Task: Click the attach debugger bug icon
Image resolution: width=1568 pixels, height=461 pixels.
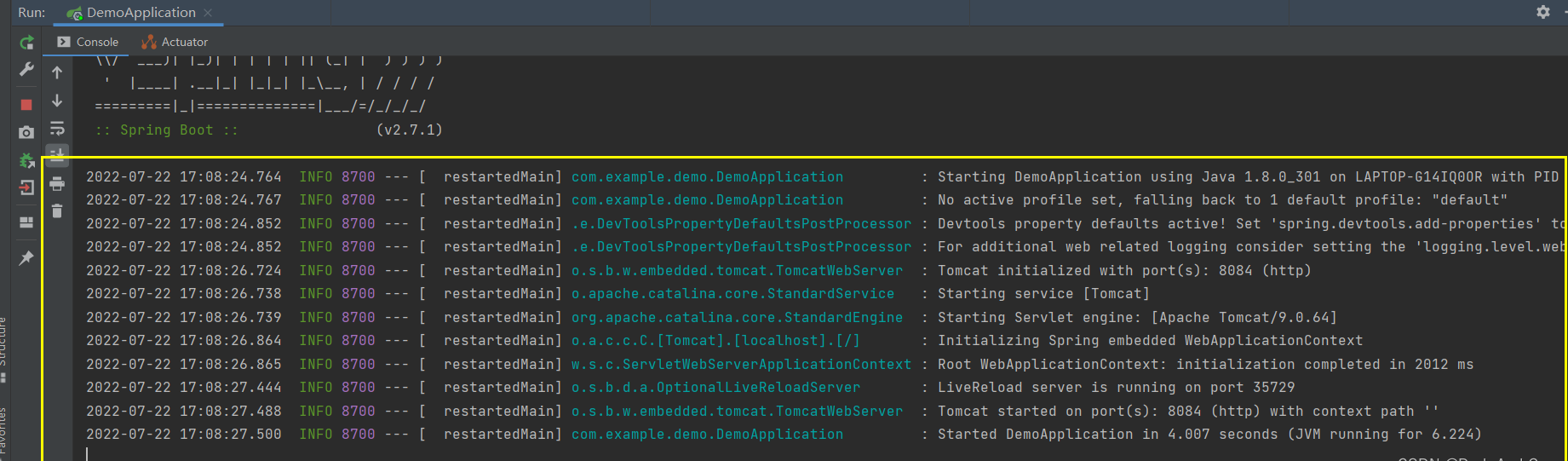Action: coord(26,160)
